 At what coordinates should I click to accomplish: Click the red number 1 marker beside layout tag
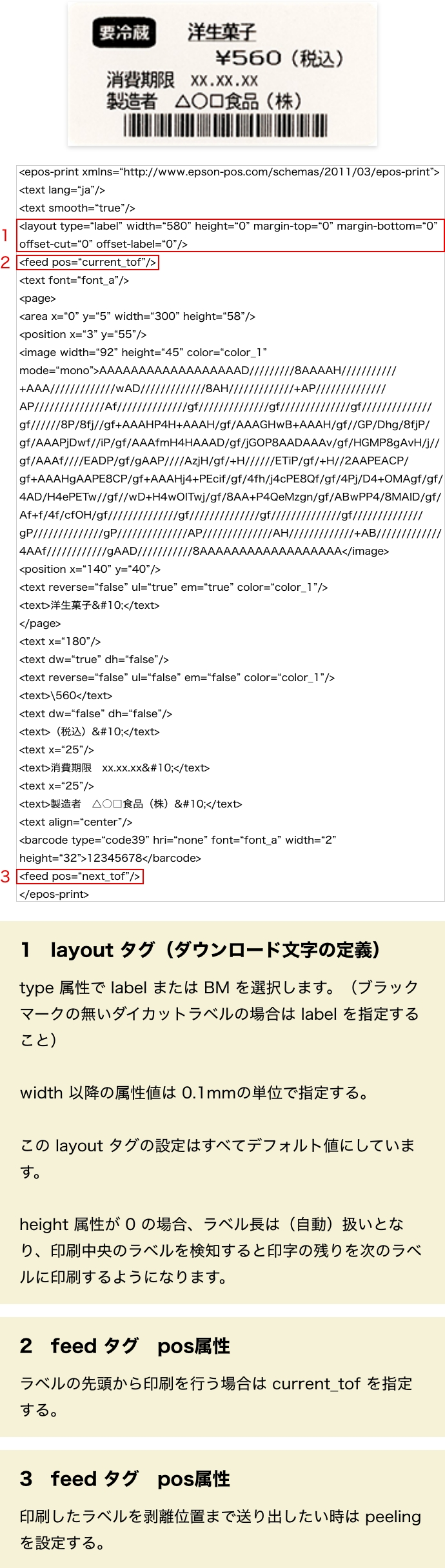[5, 235]
